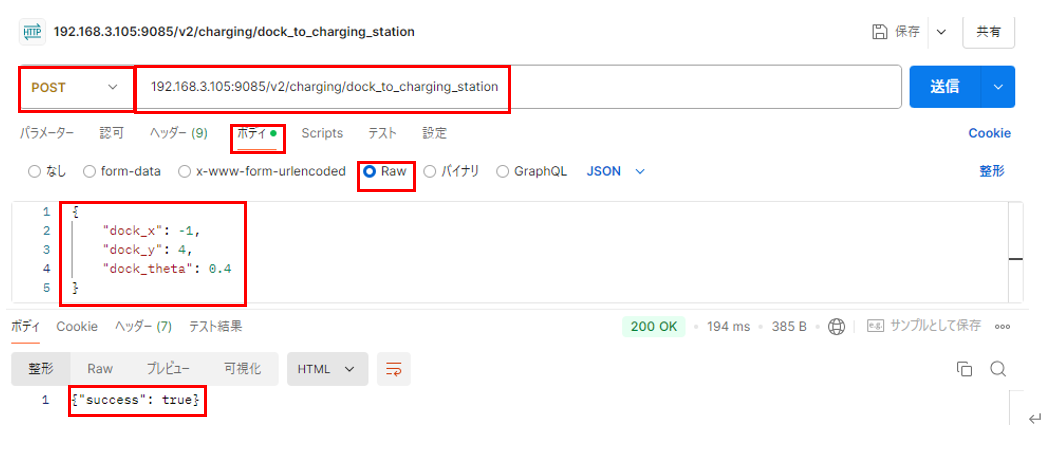The height and width of the screenshot is (458, 1051).
Task: Open the POST method dropdown
Action: [x=76, y=87]
